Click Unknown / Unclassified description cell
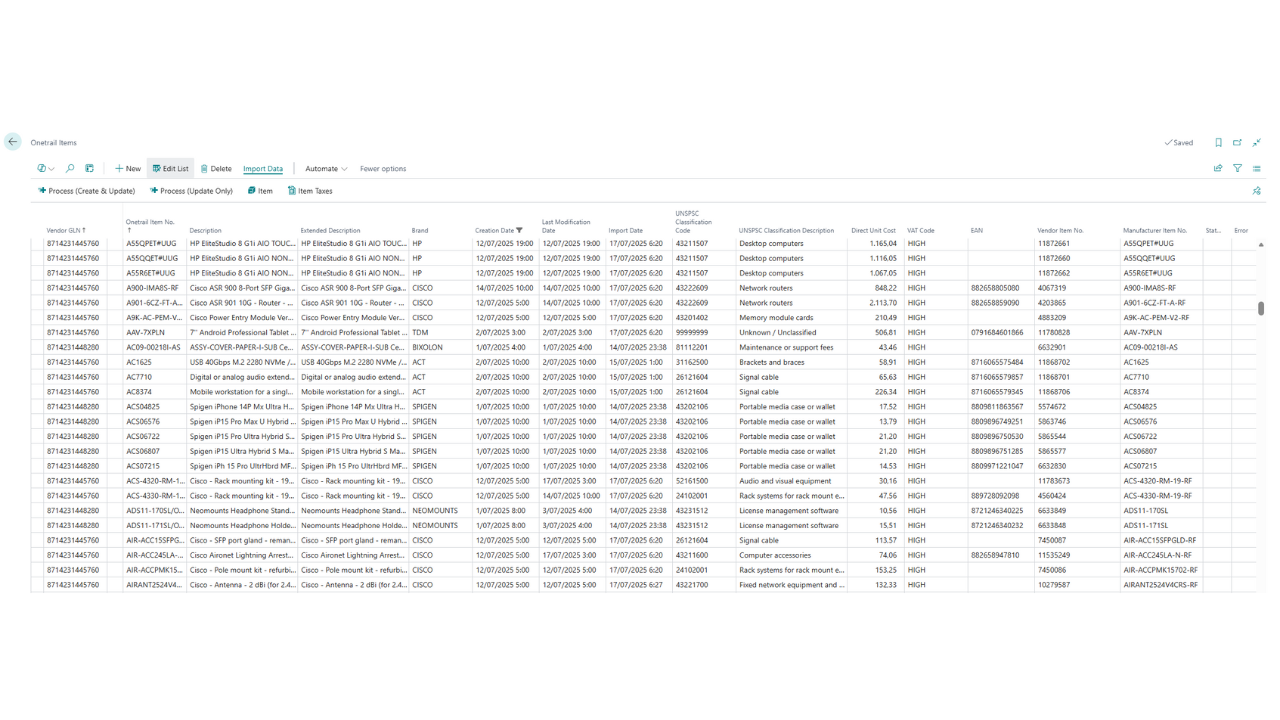This screenshot has width=1280, height=720. pyautogui.click(x=778, y=333)
